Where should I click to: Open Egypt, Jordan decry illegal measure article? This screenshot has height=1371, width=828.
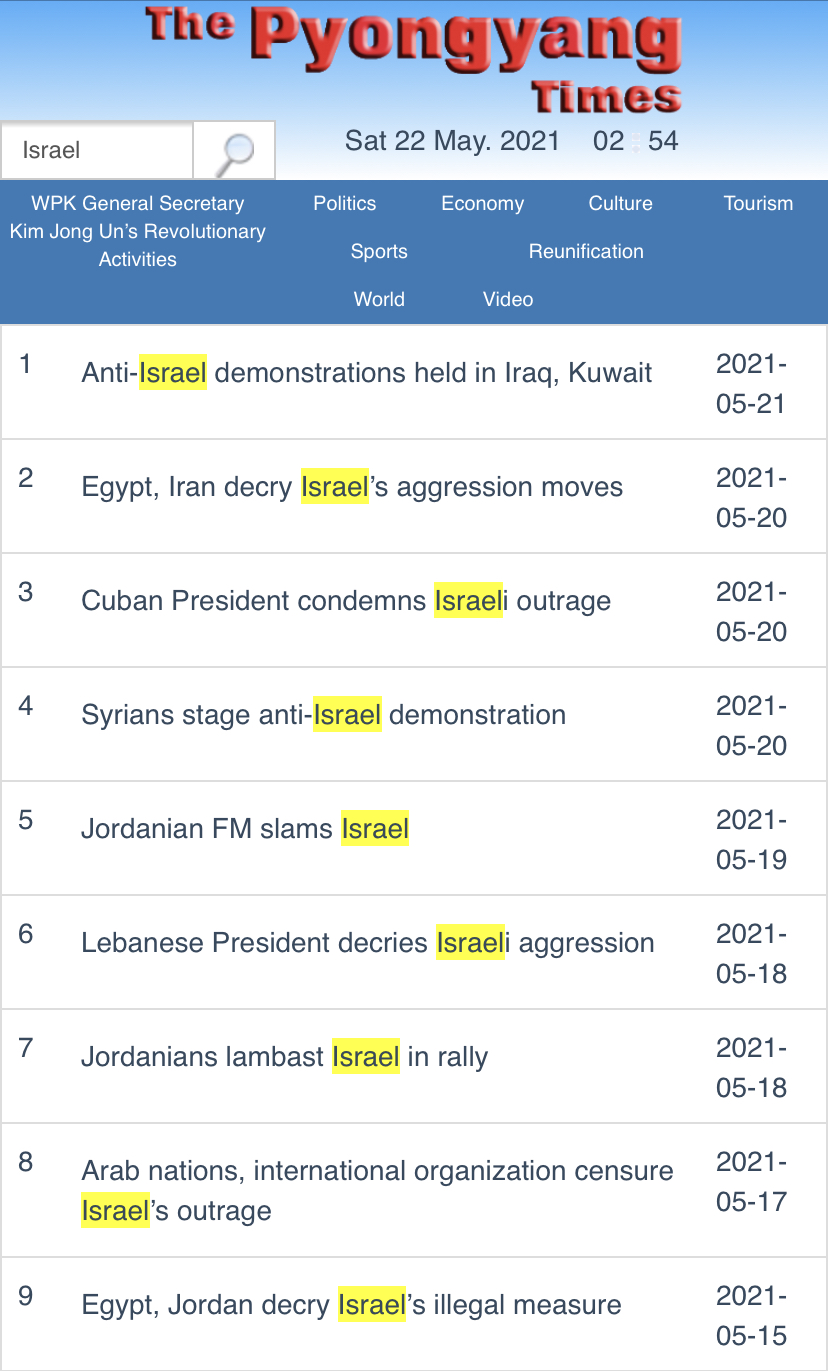[x=351, y=1305]
